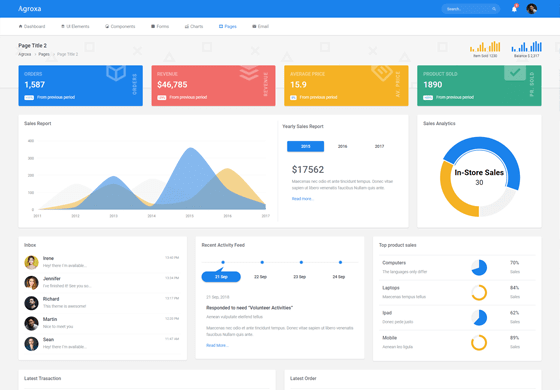This screenshot has height=390, width=560.
Task: Select the 2017 yearly sales tab
Action: [379, 146]
